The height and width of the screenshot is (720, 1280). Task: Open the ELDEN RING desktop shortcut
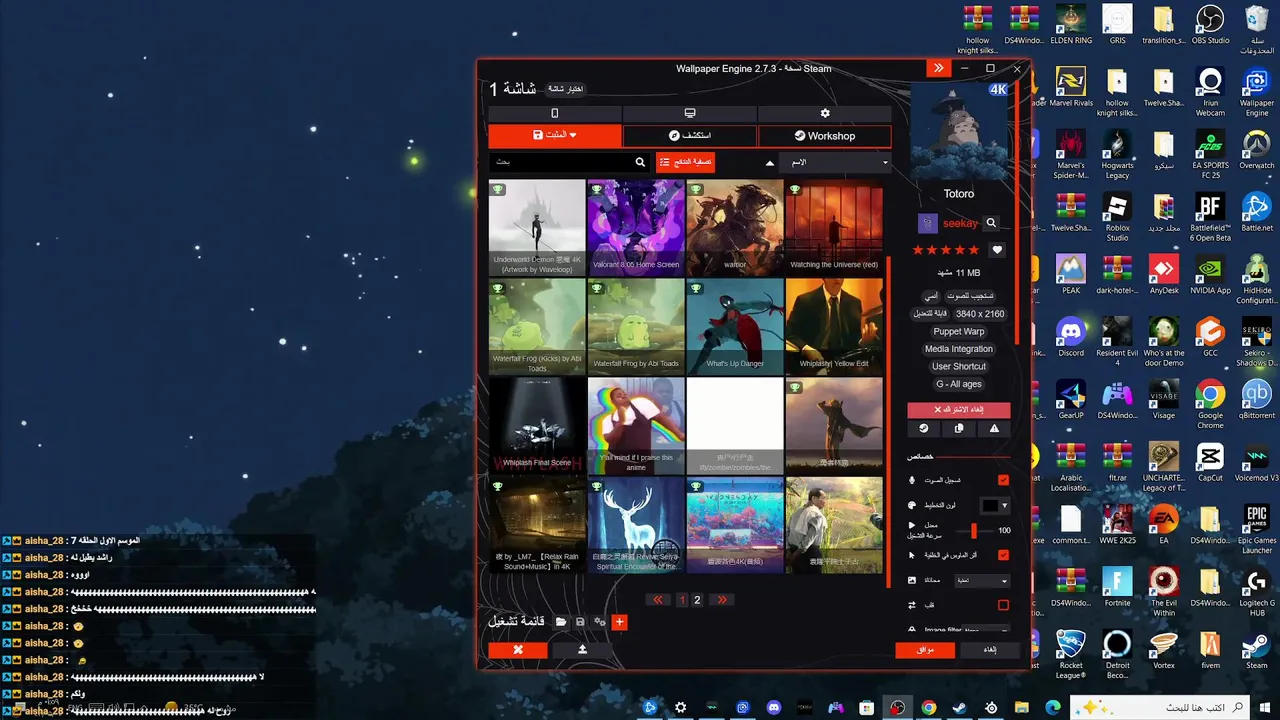coord(1071,26)
